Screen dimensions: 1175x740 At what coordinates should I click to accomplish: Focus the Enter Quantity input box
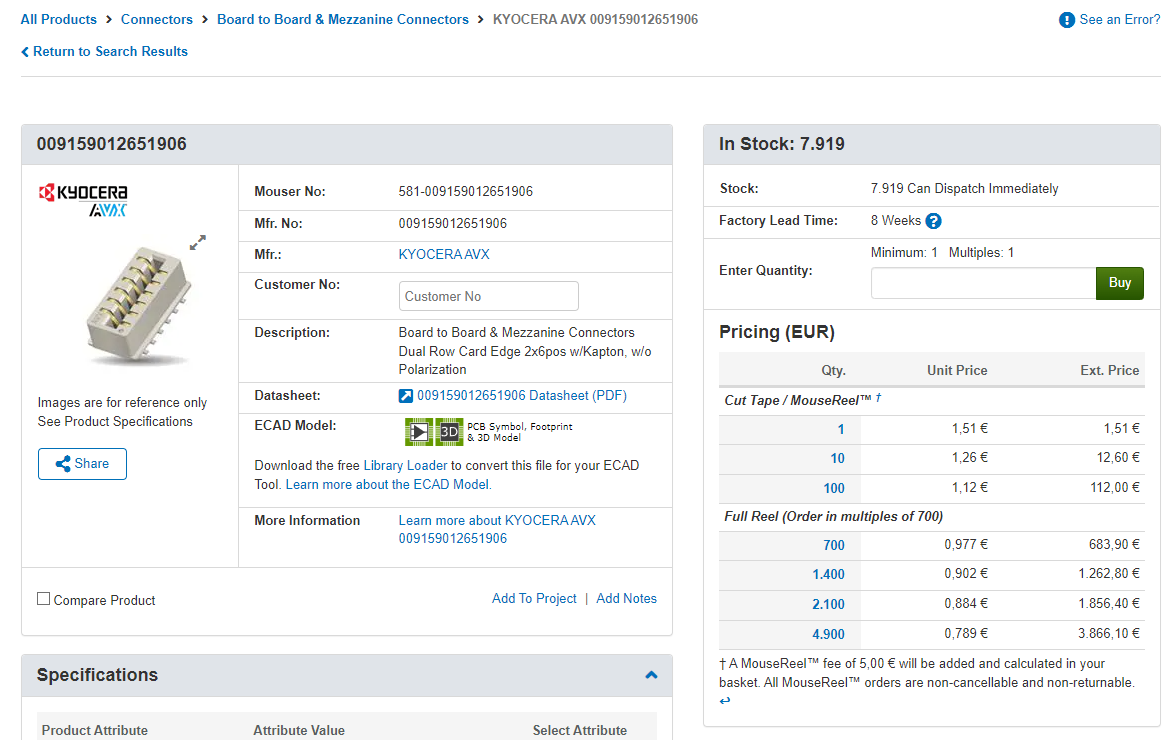983,283
